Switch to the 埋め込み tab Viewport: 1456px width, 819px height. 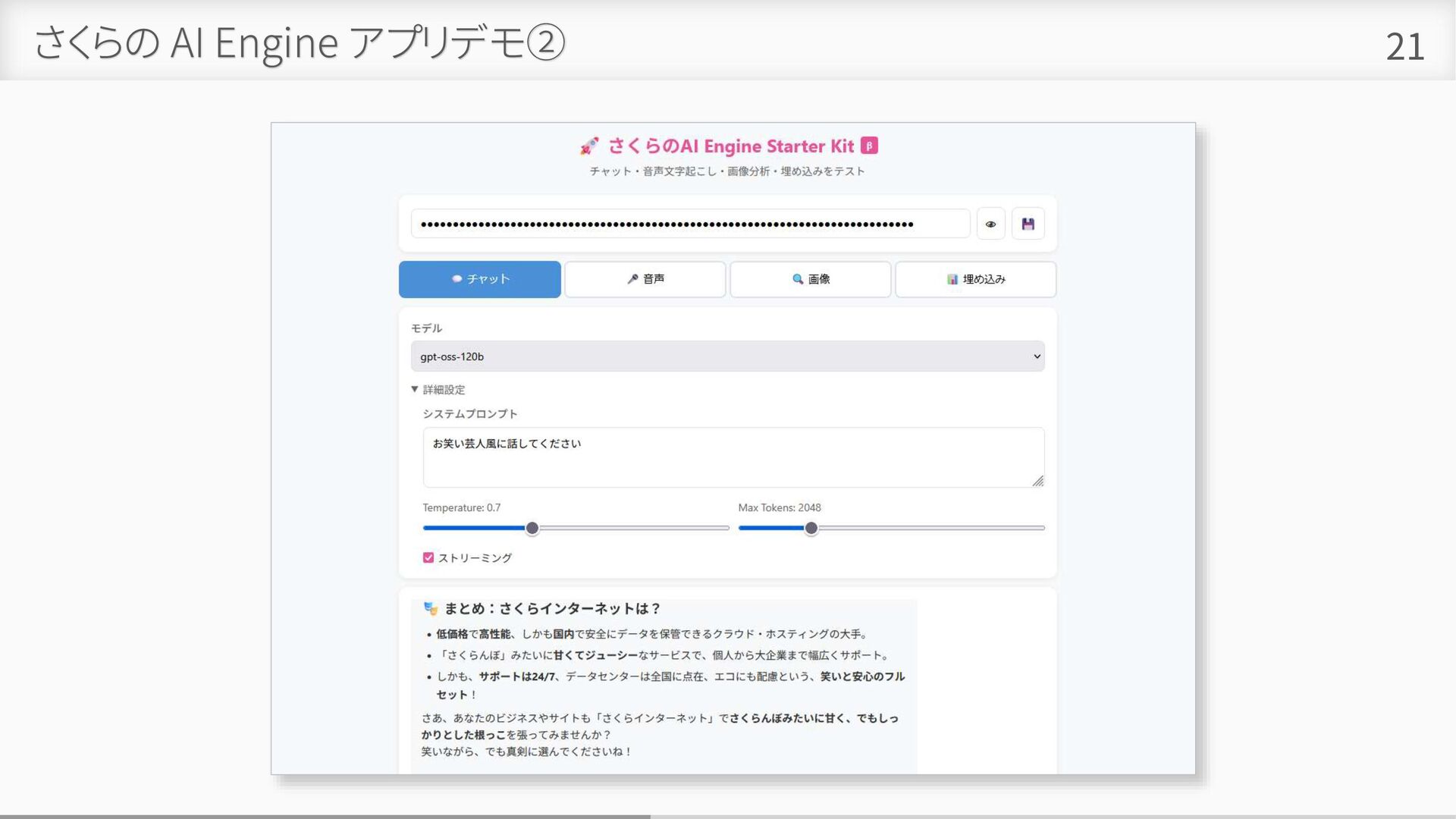[975, 279]
